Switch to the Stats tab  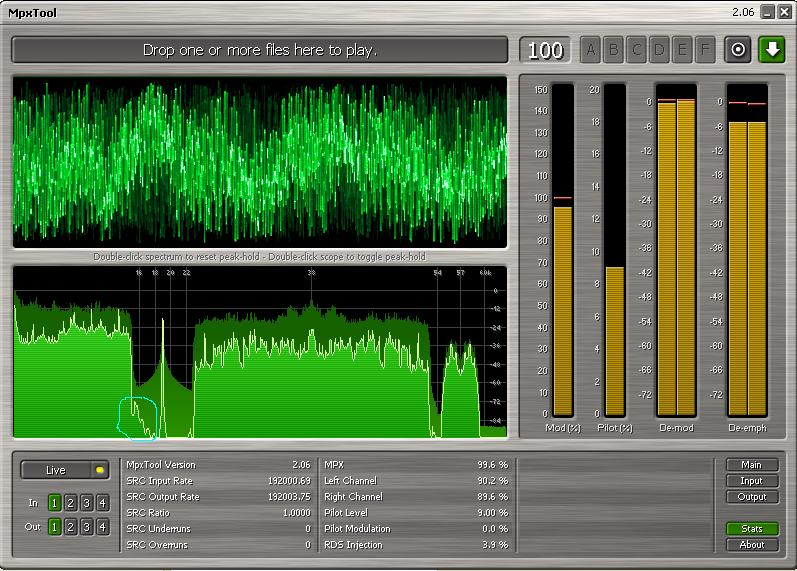752,529
